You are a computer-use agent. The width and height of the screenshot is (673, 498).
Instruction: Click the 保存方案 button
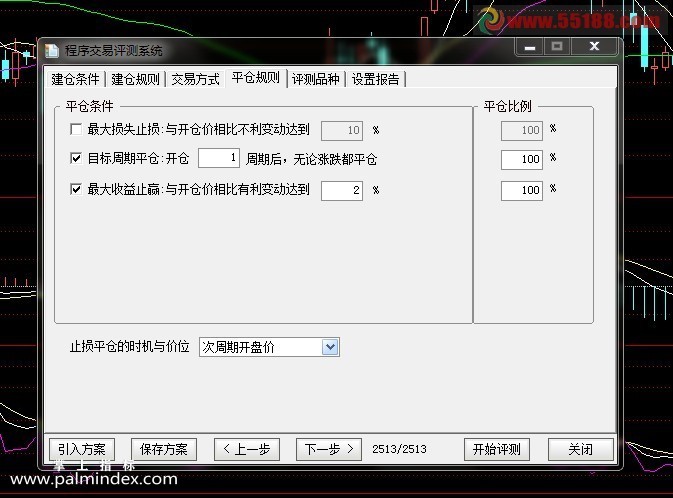[164, 449]
